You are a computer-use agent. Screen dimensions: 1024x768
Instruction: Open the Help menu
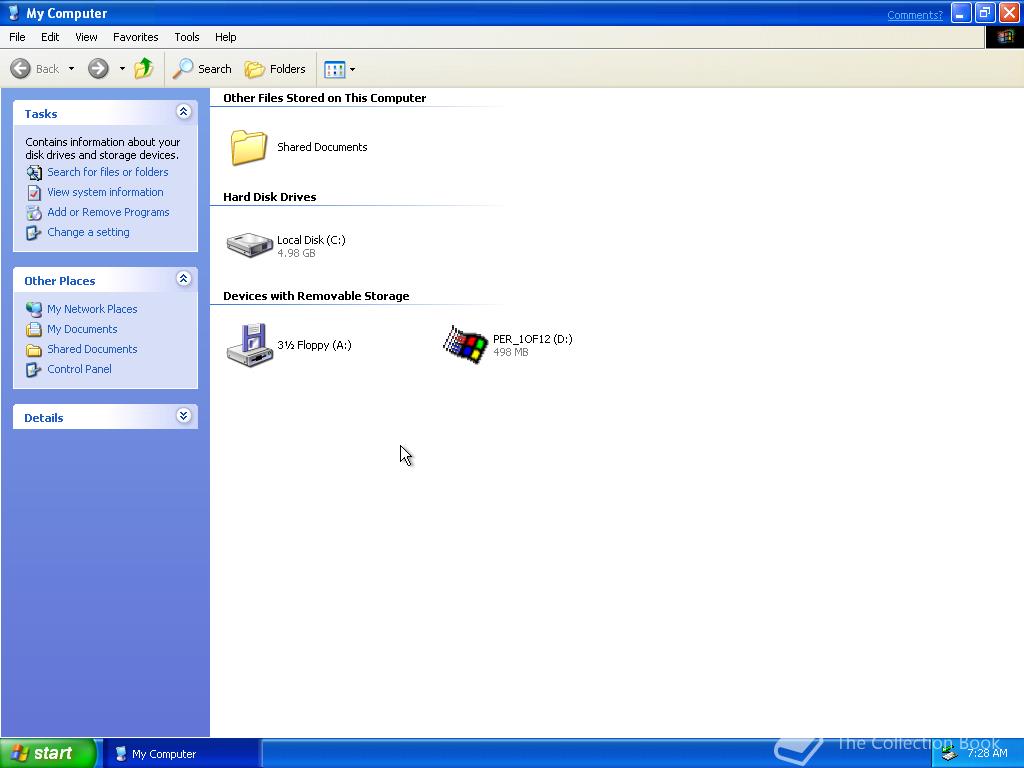click(225, 37)
